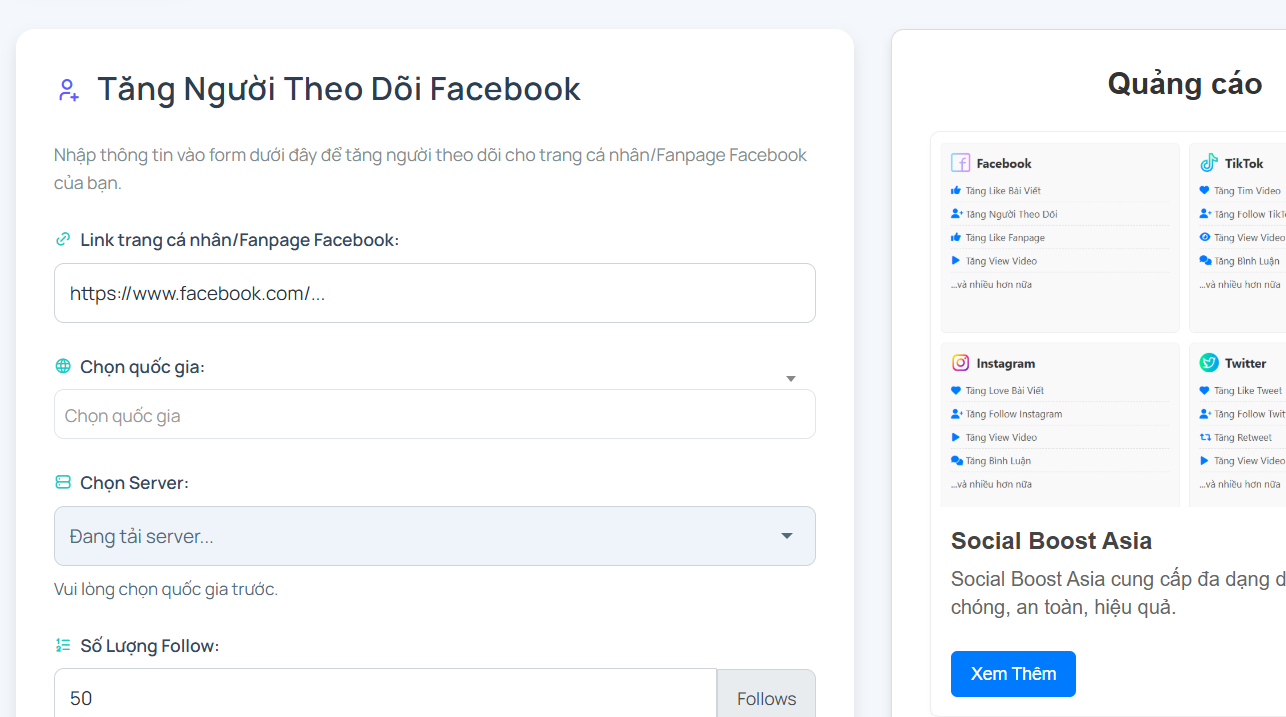1286x717 pixels.
Task: Expand the Đang tải server dropdown
Action: pyautogui.click(x=435, y=536)
